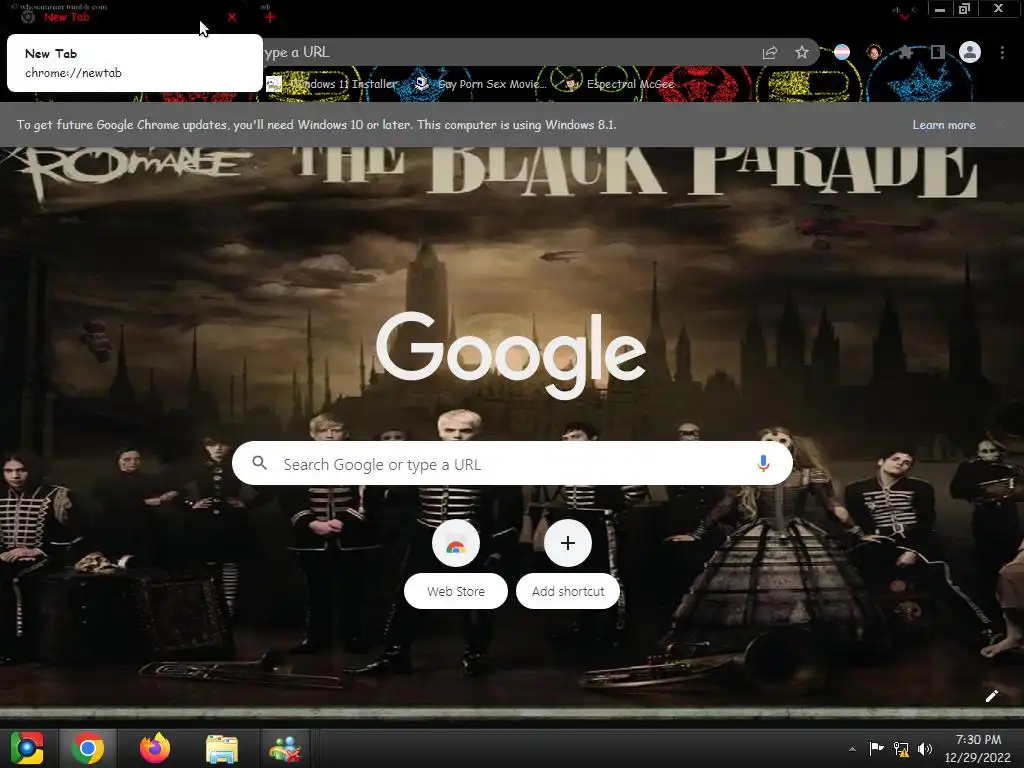Open a new tab with the red plus
1024x768 pixels.
pyautogui.click(x=270, y=18)
